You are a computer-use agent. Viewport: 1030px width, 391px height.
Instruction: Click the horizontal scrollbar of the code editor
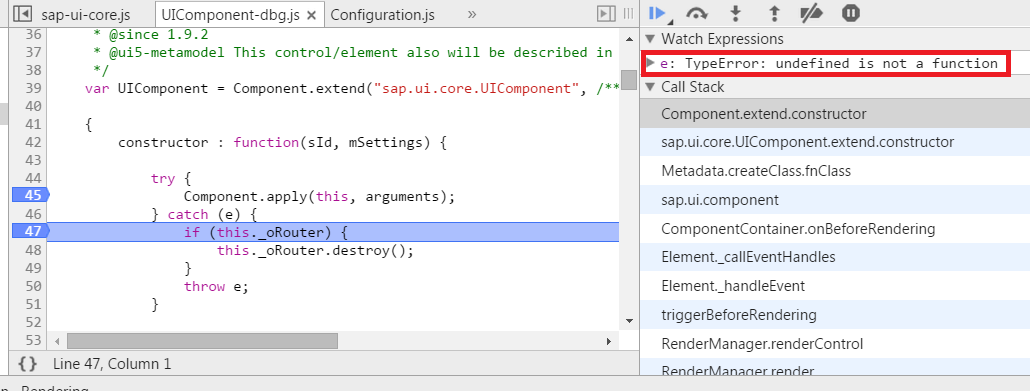click(202, 341)
